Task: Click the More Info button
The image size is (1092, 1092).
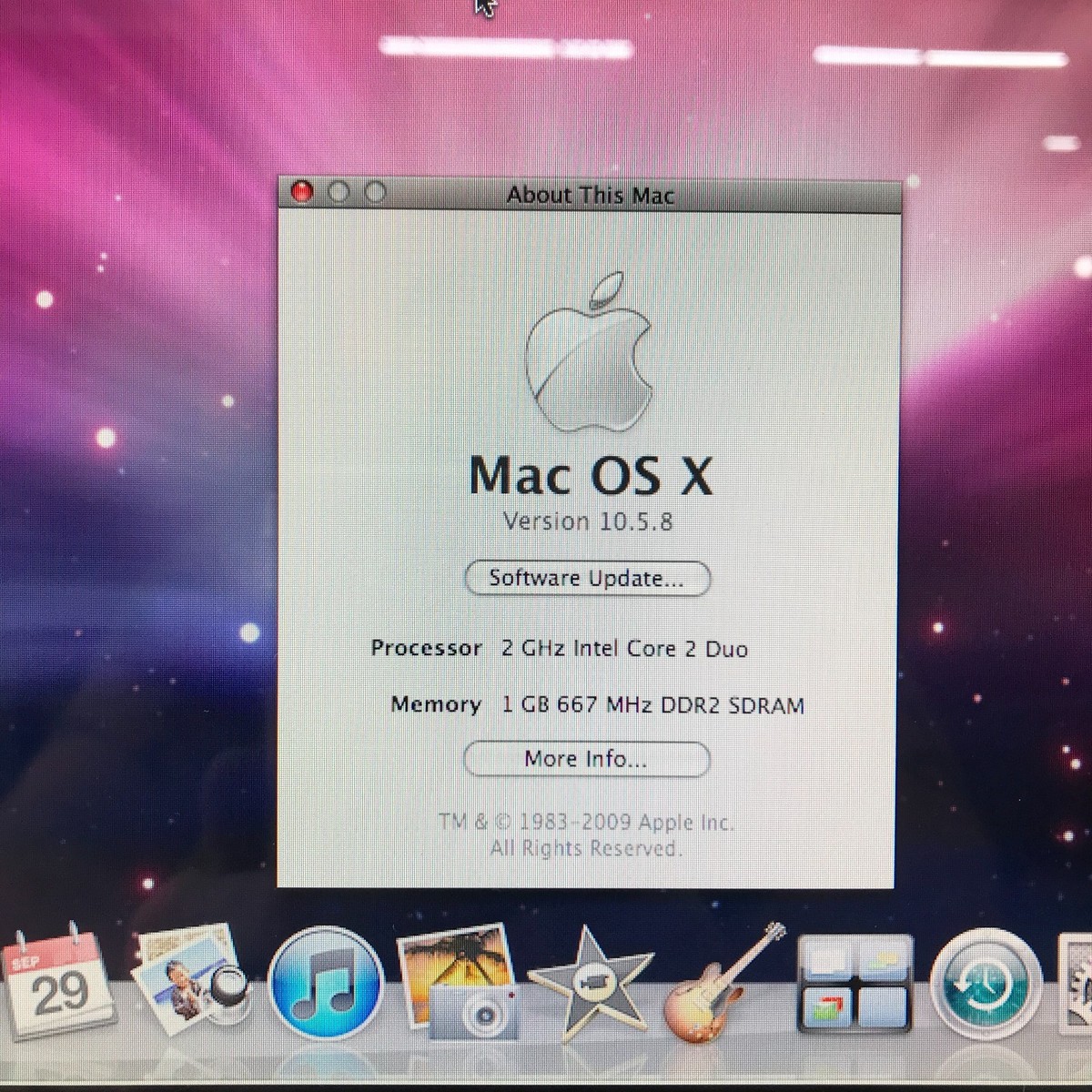Action: (586, 759)
